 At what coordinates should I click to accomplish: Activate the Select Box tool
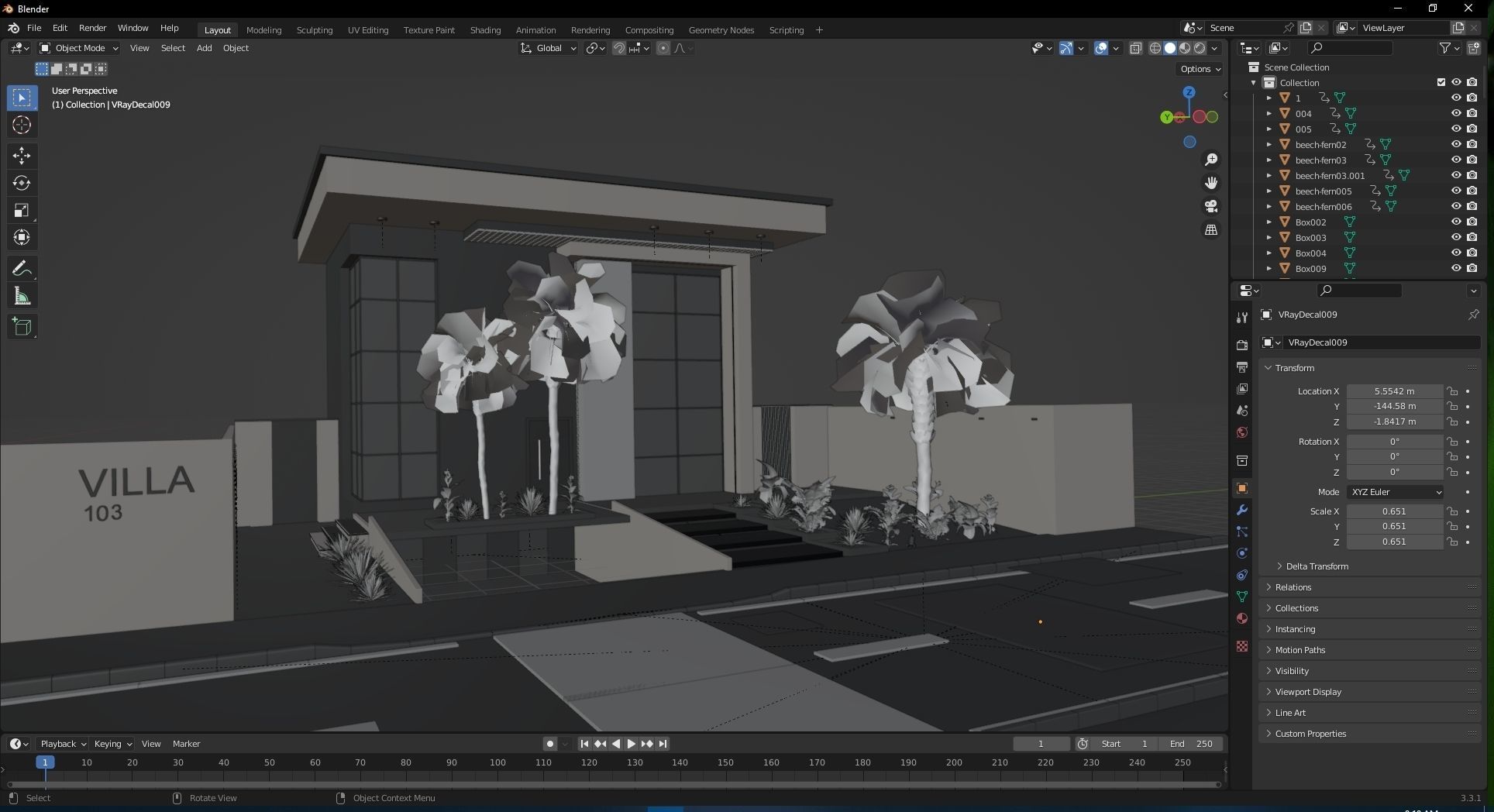[22, 98]
